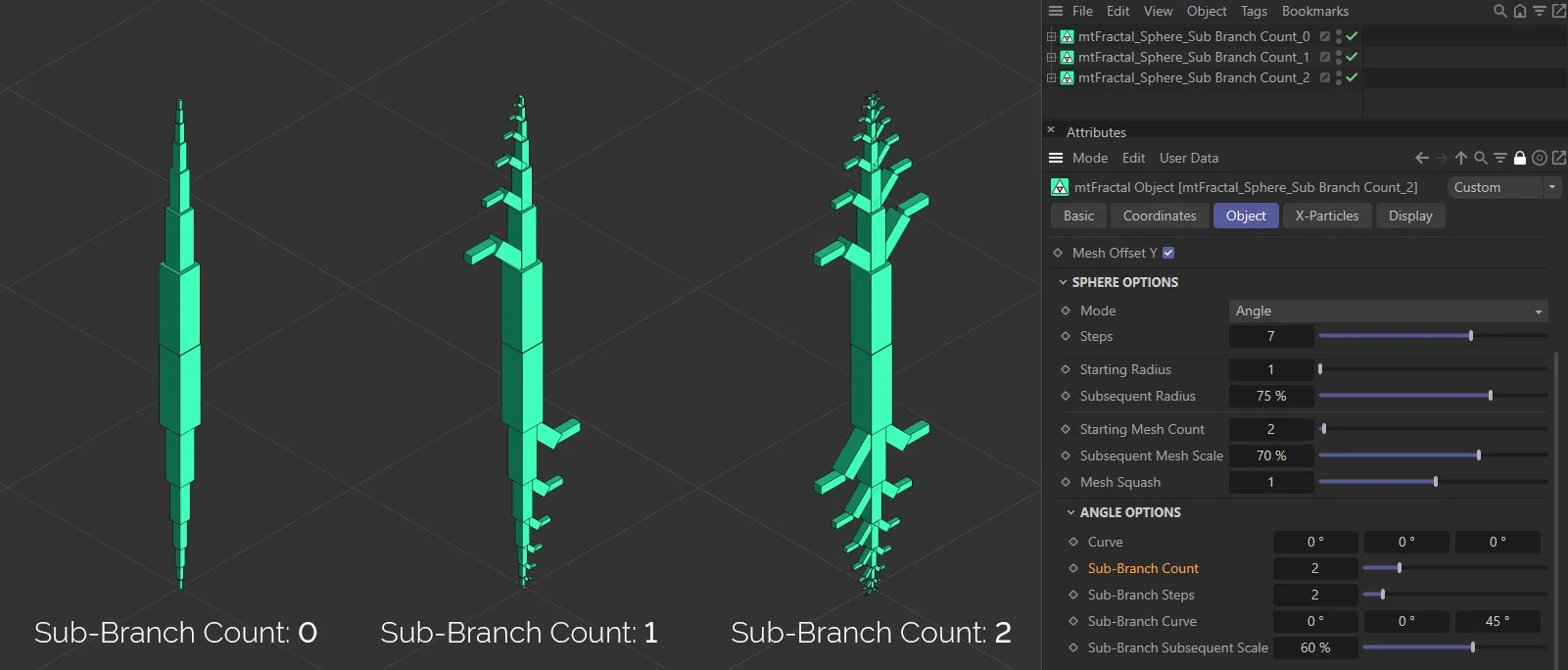
Task: Click the Attributes target circle icon
Action: click(x=1540, y=158)
